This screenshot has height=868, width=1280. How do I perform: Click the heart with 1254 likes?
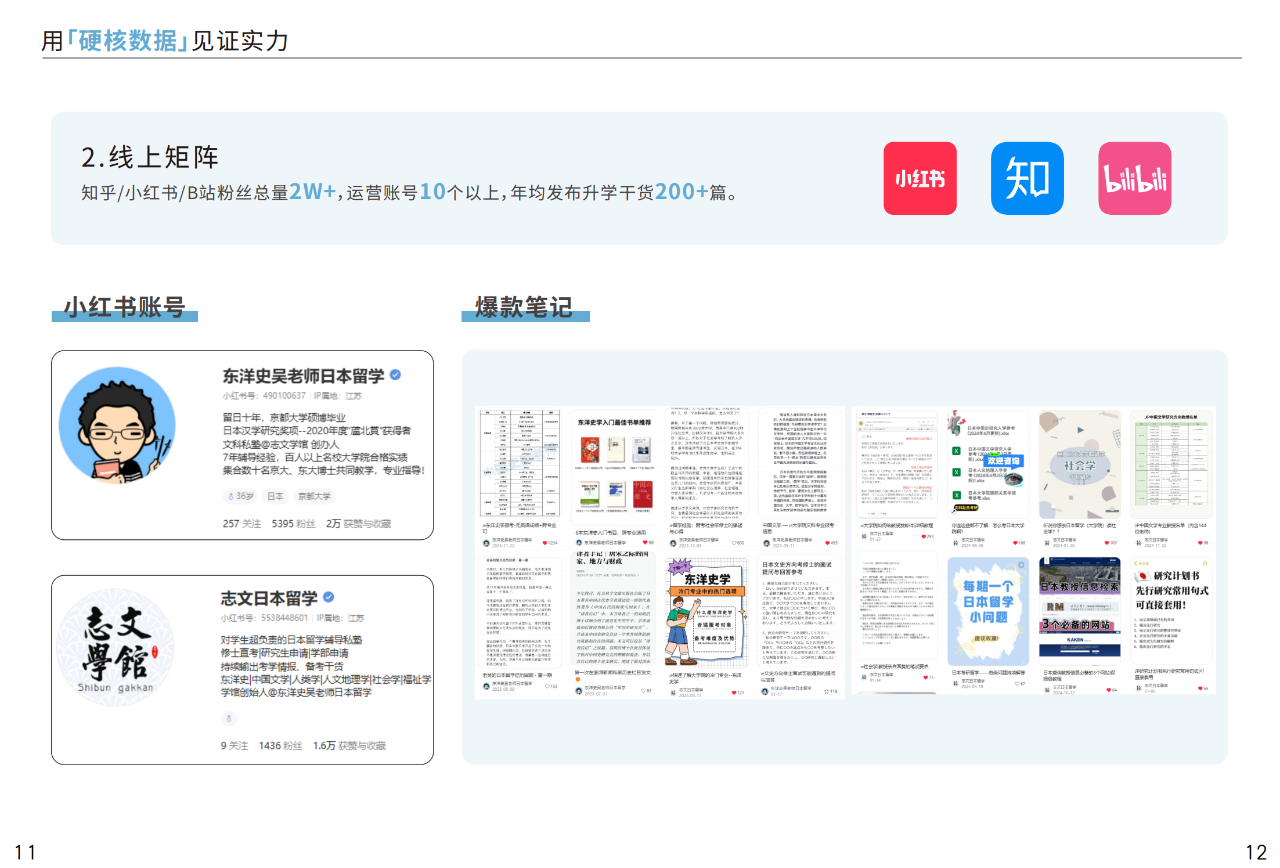545,542
